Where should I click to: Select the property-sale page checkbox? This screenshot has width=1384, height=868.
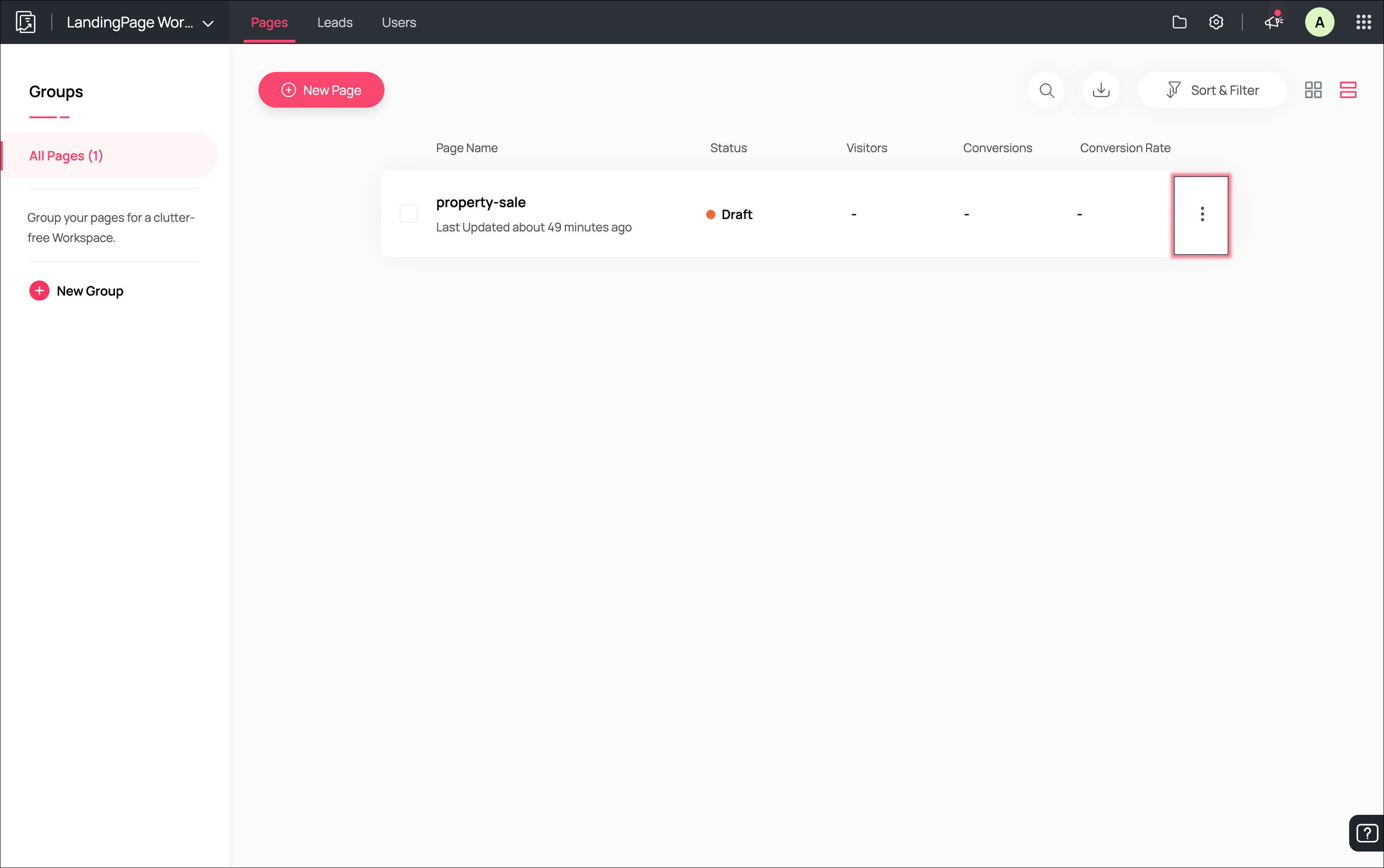tap(409, 214)
